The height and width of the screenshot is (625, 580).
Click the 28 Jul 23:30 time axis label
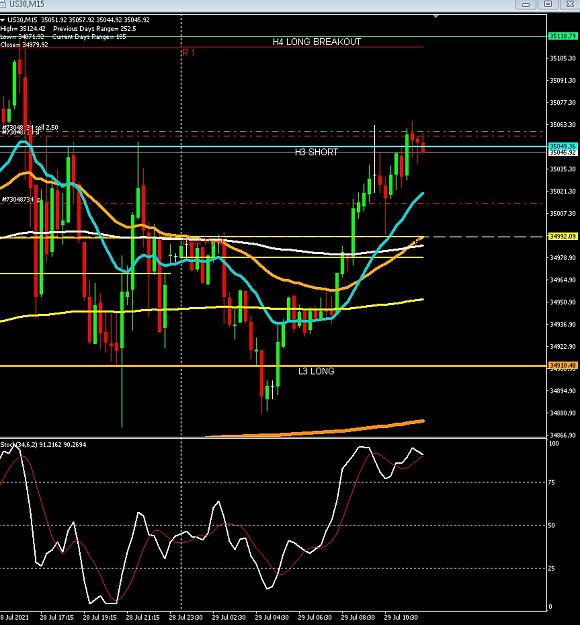185,617
